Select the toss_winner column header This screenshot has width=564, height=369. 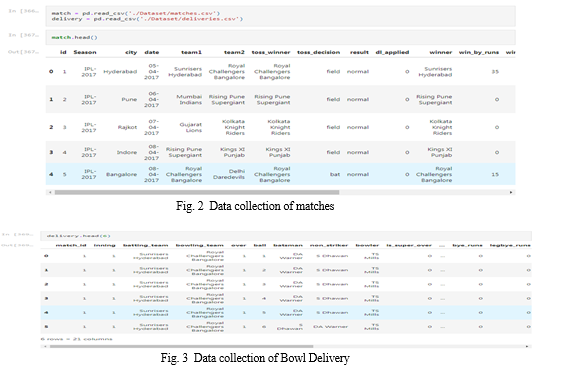271,53
